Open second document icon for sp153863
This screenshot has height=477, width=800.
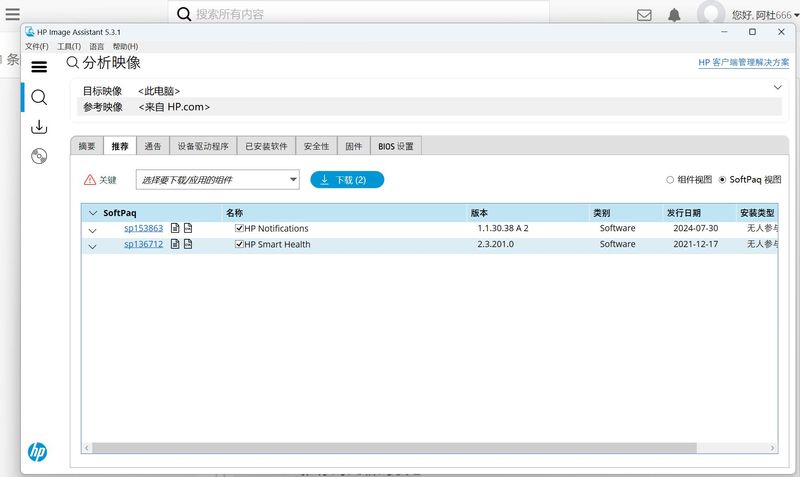[x=188, y=229]
